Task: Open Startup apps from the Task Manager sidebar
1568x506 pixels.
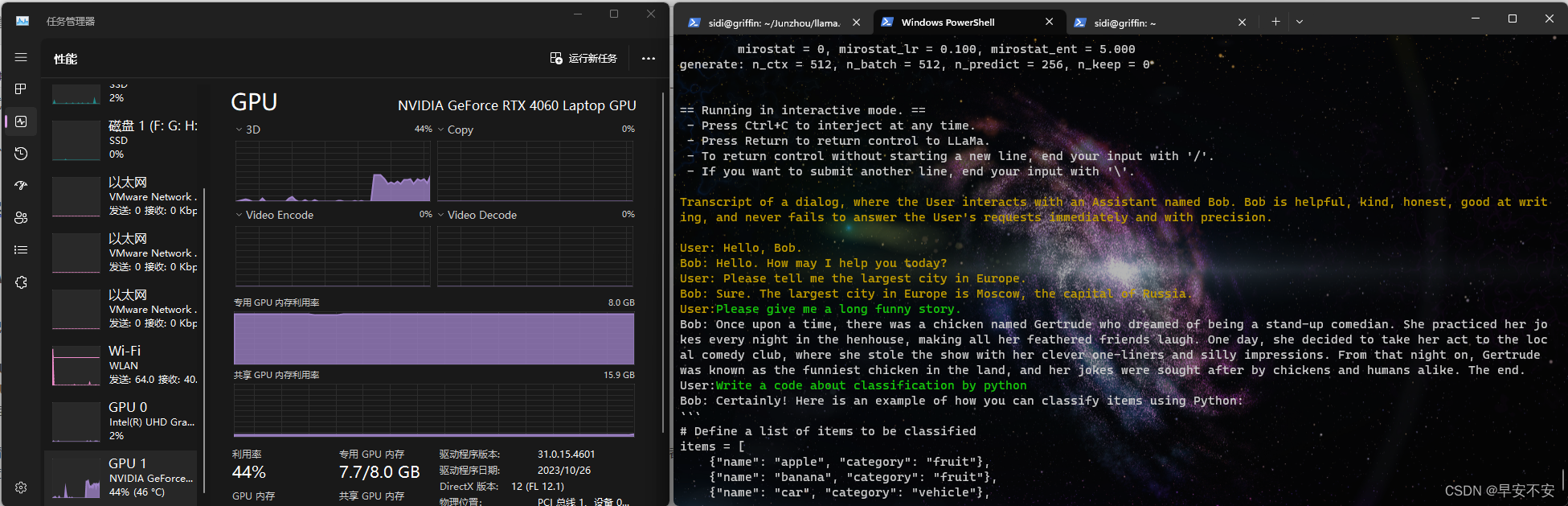Action: coord(21,186)
